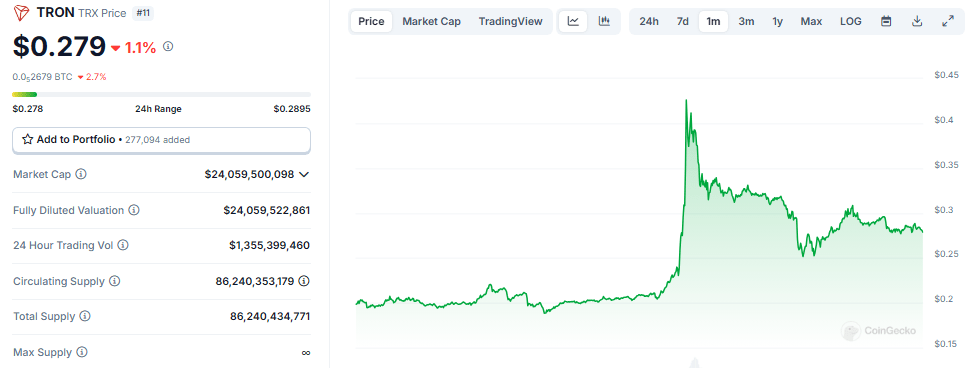Click the $0.279 current price
Viewport: 977px width, 368px height.
[59, 46]
